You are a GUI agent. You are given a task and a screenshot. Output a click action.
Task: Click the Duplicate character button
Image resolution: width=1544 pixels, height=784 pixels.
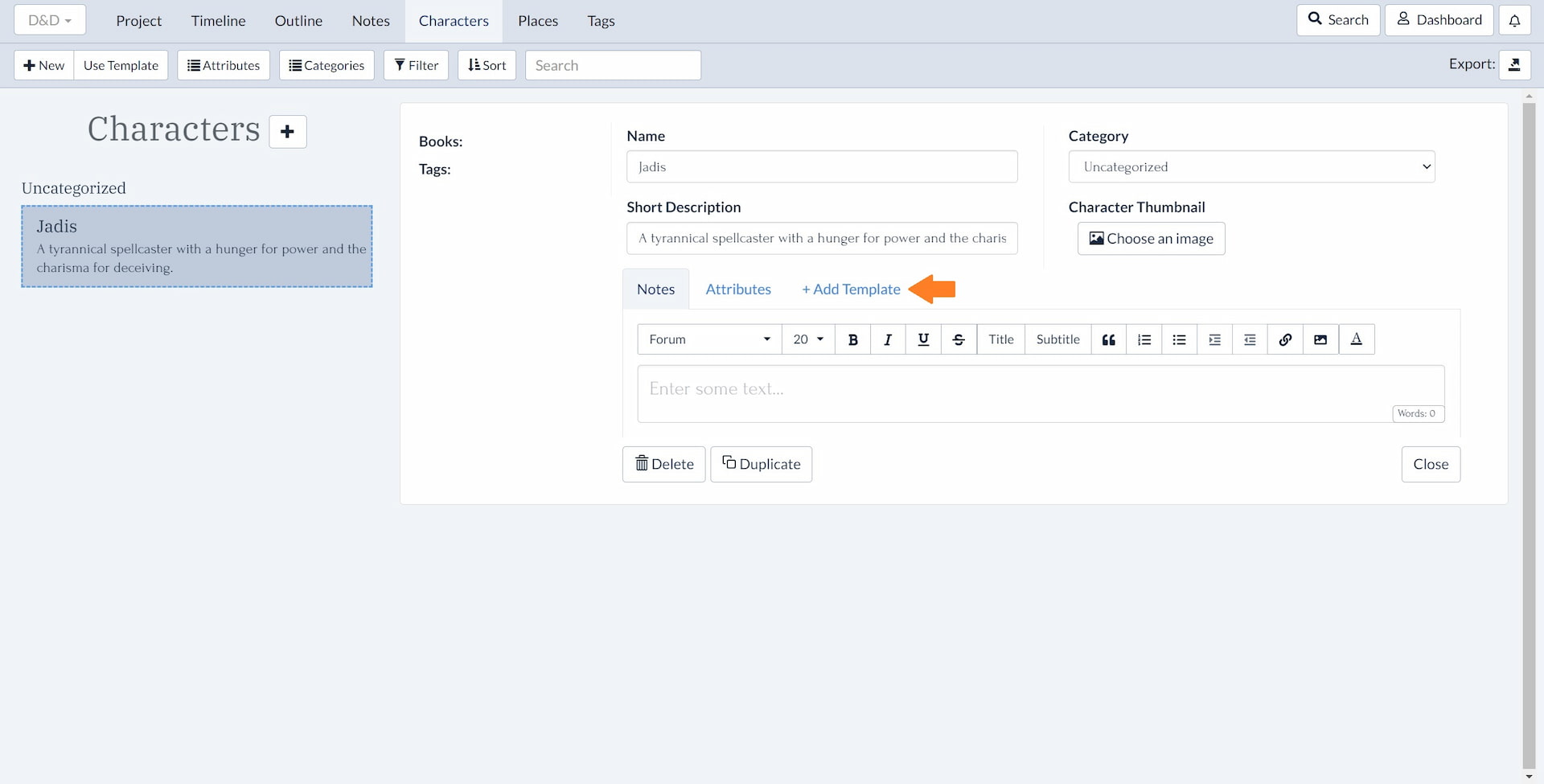click(x=761, y=464)
